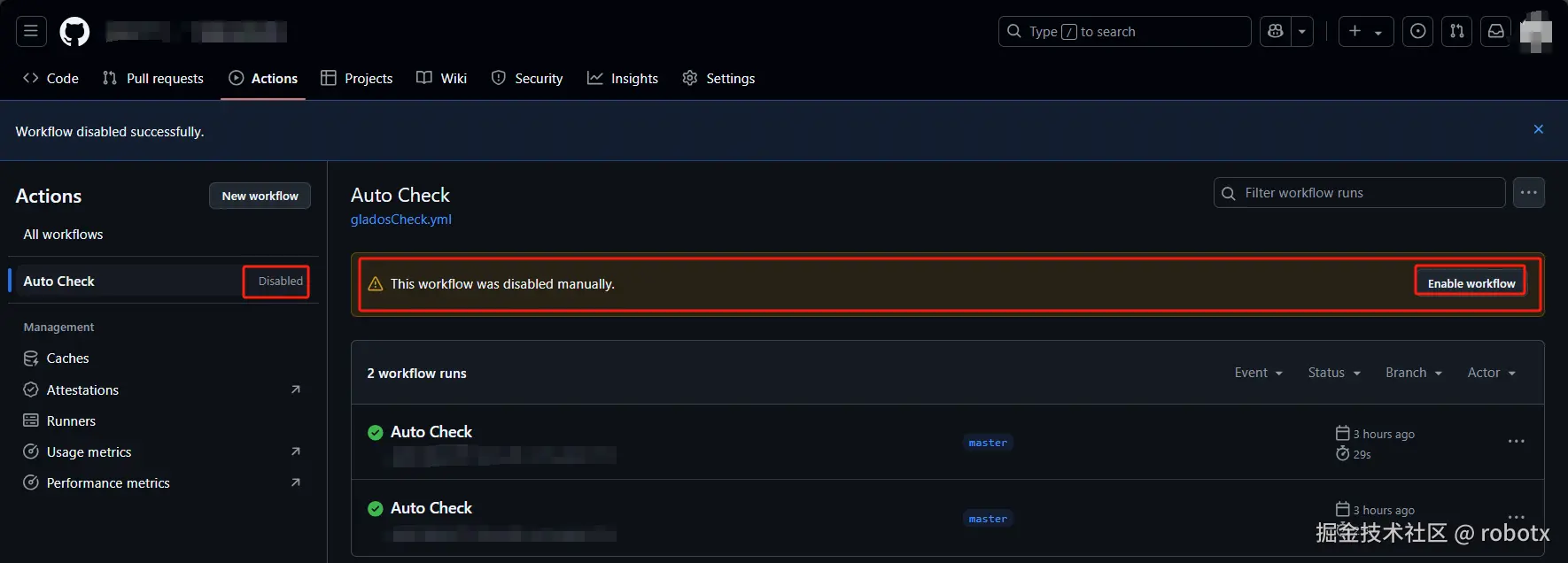Open the create new plus dropdown
The height and width of the screenshot is (563, 1568).
(1365, 32)
